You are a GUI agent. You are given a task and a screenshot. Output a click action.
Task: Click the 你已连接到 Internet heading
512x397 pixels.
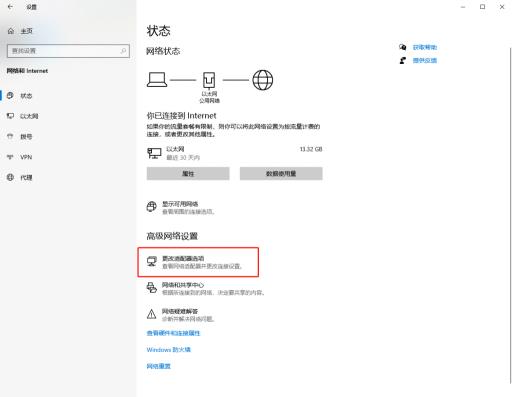pyautogui.click(x=181, y=116)
